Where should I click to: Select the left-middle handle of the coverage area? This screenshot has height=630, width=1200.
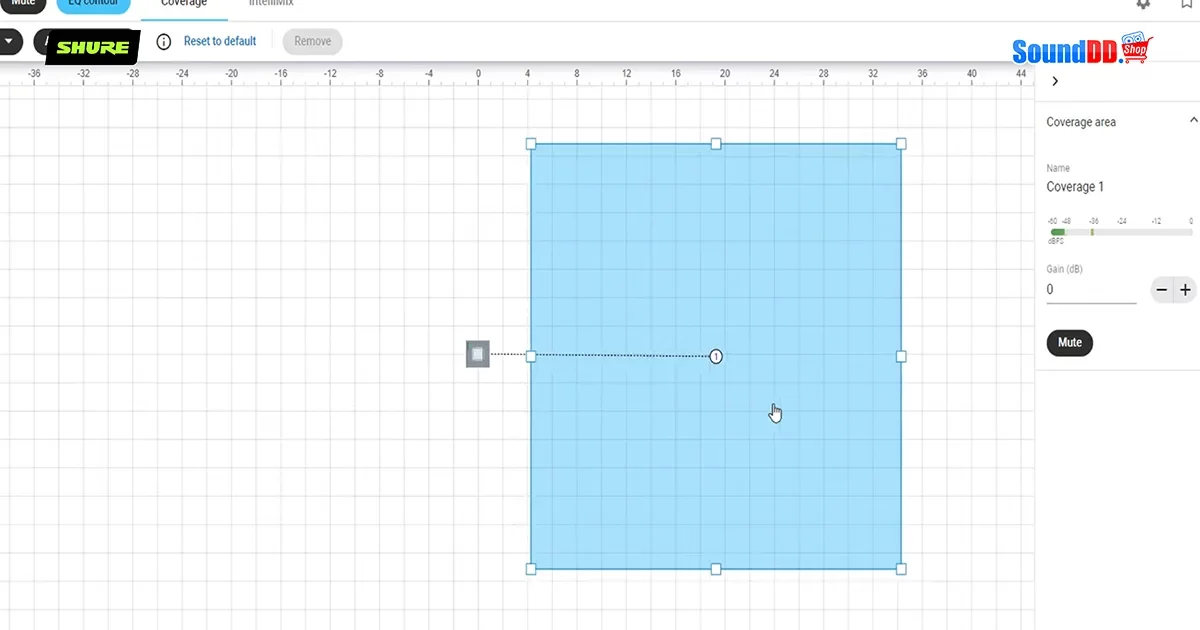531,356
